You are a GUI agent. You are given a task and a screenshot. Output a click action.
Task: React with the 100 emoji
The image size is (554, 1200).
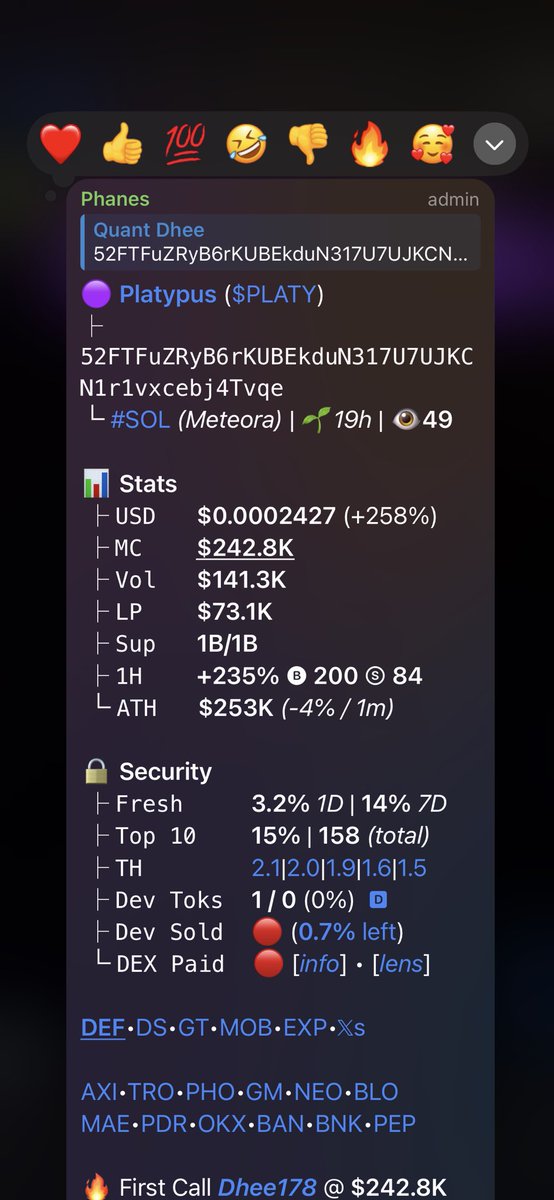click(185, 146)
